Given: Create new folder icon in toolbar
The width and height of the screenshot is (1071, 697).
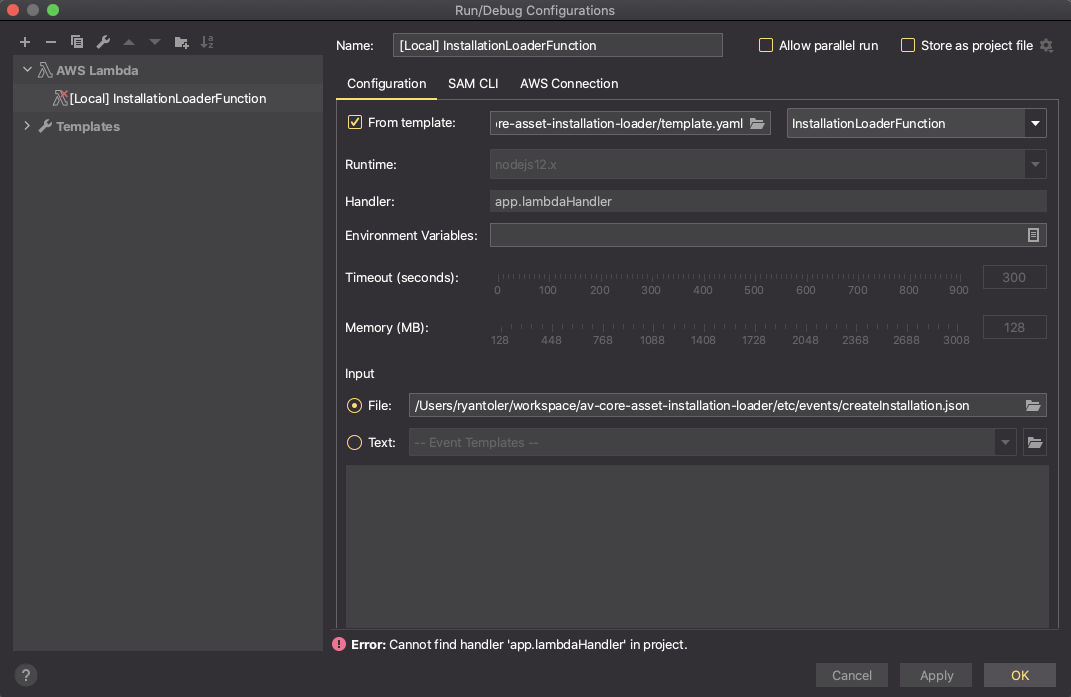Looking at the screenshot, I should pos(181,42).
